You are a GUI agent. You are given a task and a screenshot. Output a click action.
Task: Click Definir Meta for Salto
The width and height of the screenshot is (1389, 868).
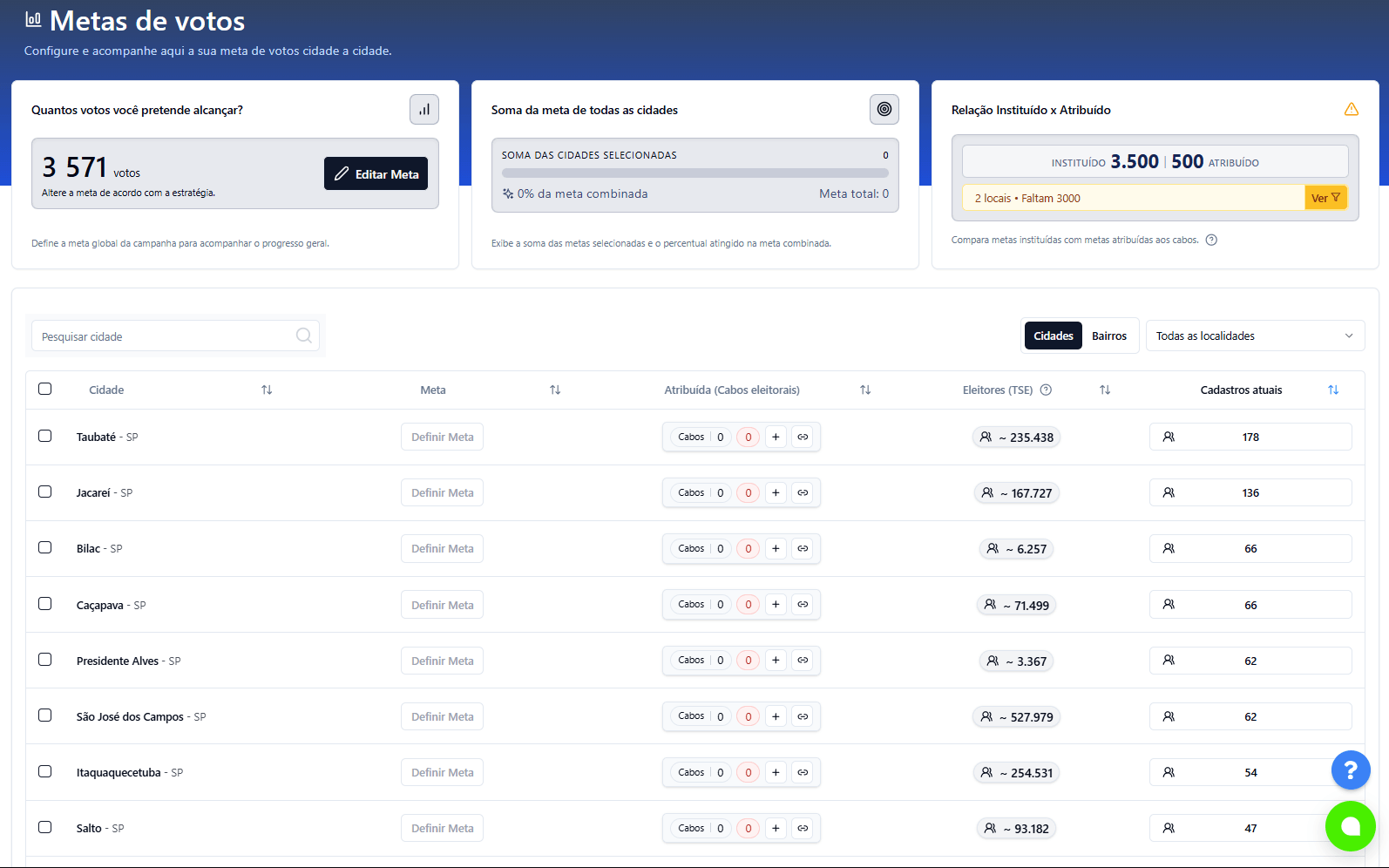pos(442,828)
